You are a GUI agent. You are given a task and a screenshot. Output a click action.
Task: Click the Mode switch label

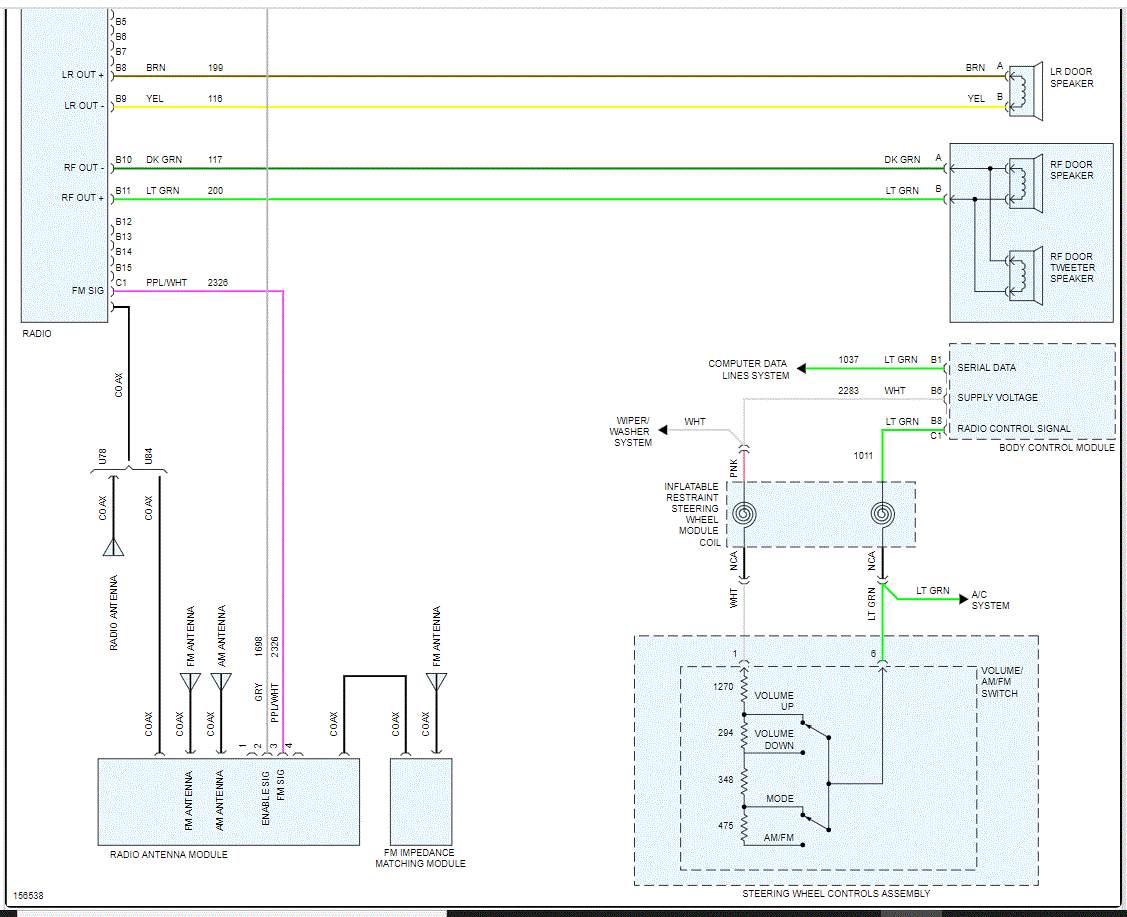[779, 799]
